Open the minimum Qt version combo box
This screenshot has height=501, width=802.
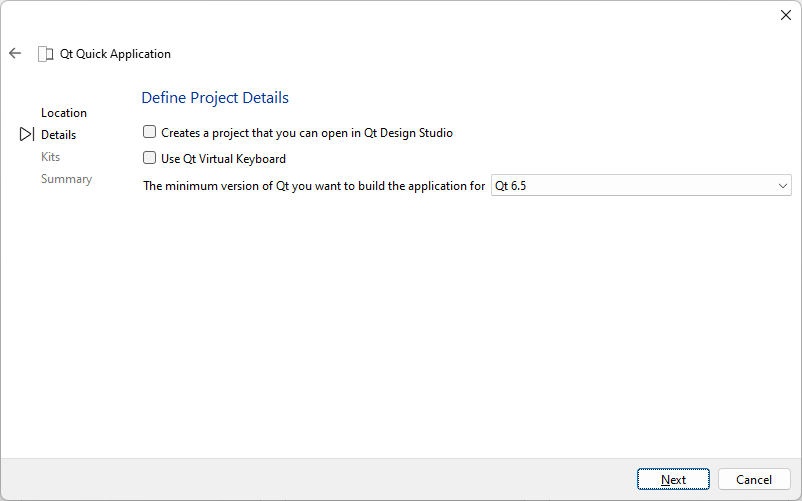[x=640, y=186]
